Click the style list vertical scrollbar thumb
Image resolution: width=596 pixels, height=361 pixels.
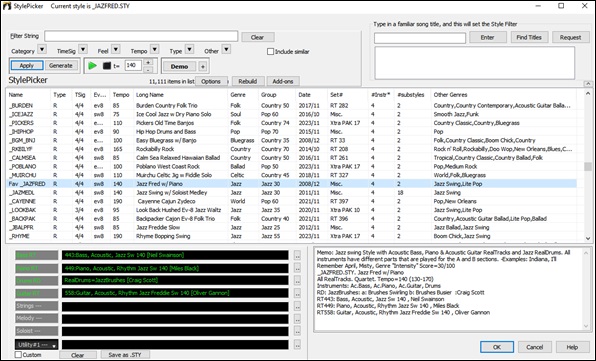point(588,166)
